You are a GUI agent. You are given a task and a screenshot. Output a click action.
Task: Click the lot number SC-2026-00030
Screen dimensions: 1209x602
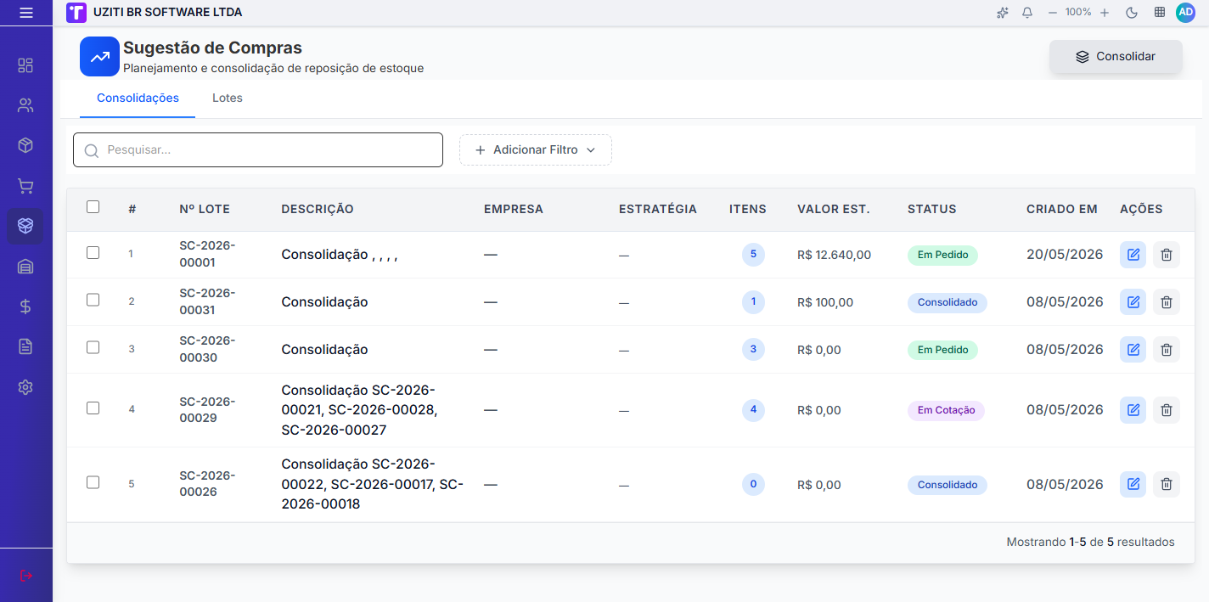(207, 349)
